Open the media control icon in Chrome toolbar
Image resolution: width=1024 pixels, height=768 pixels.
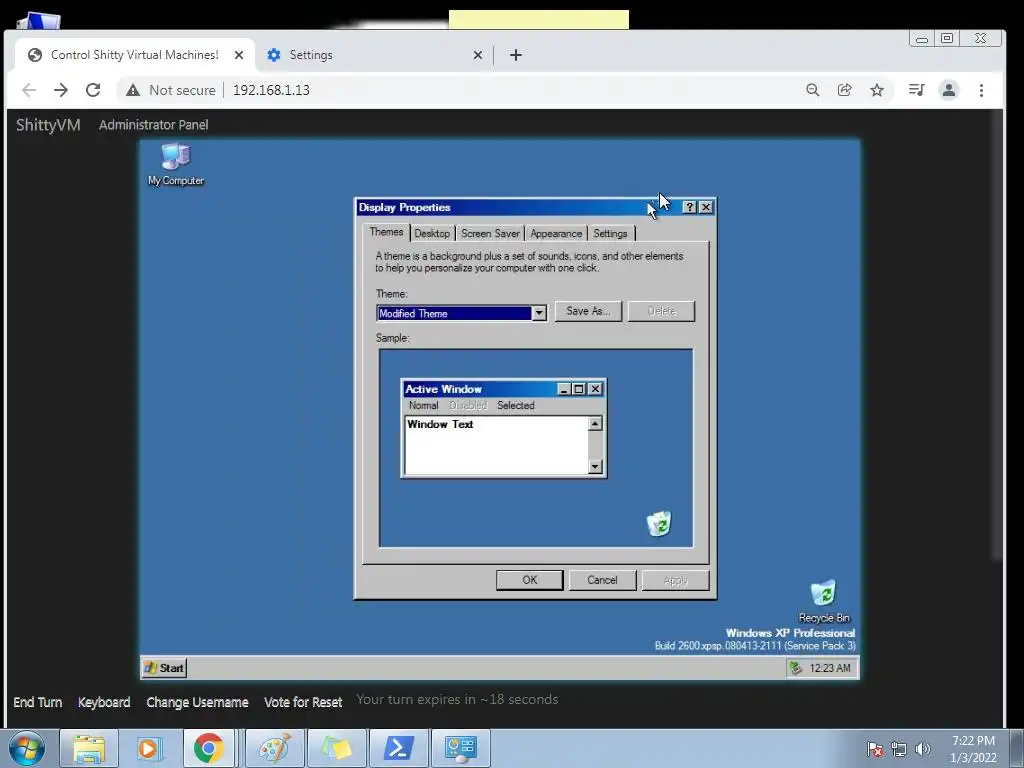click(916, 90)
